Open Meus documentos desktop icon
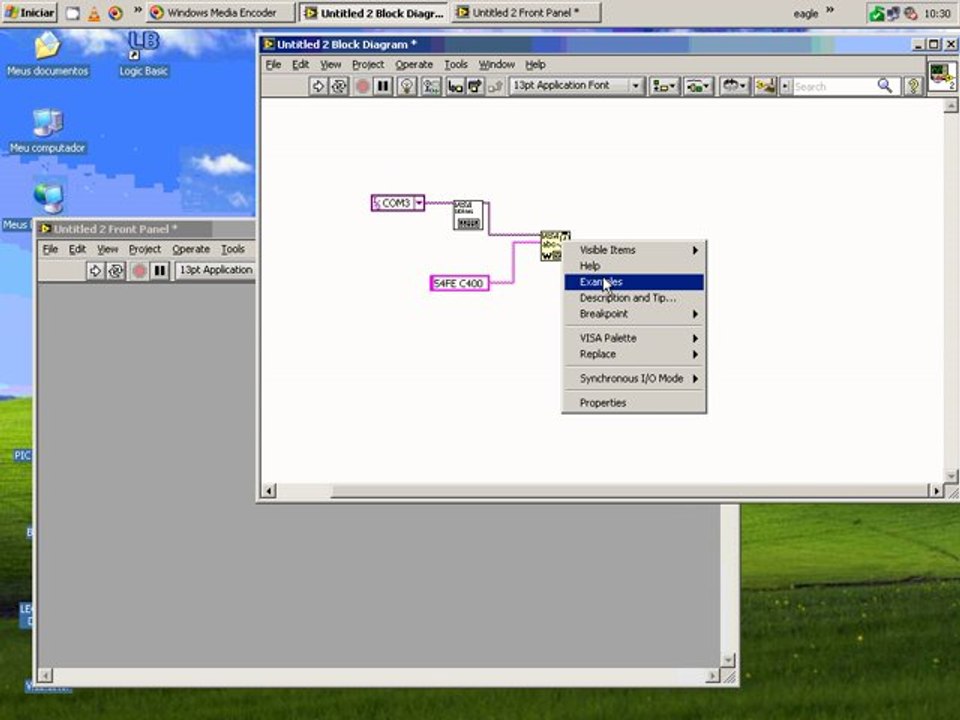The image size is (960, 720). [48, 54]
